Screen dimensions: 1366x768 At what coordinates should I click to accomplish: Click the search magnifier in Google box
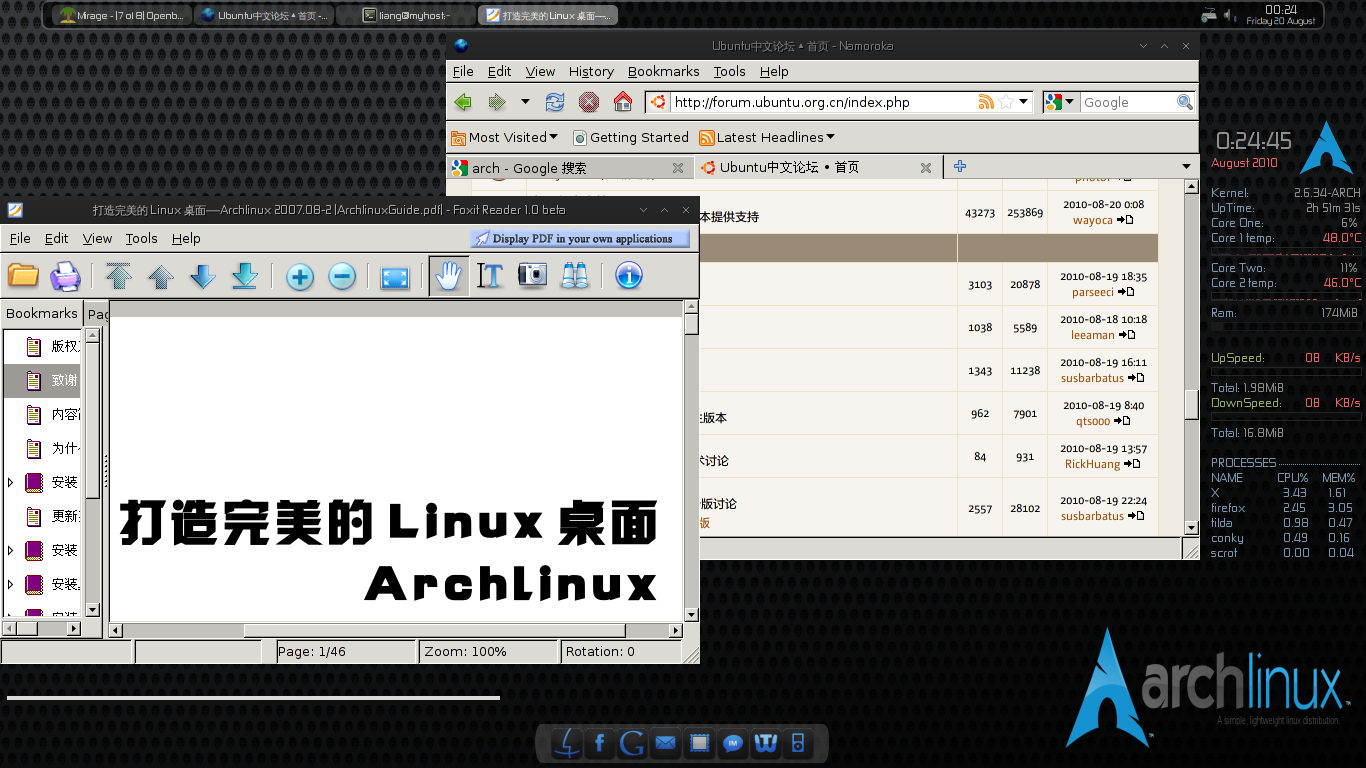tap(1185, 102)
